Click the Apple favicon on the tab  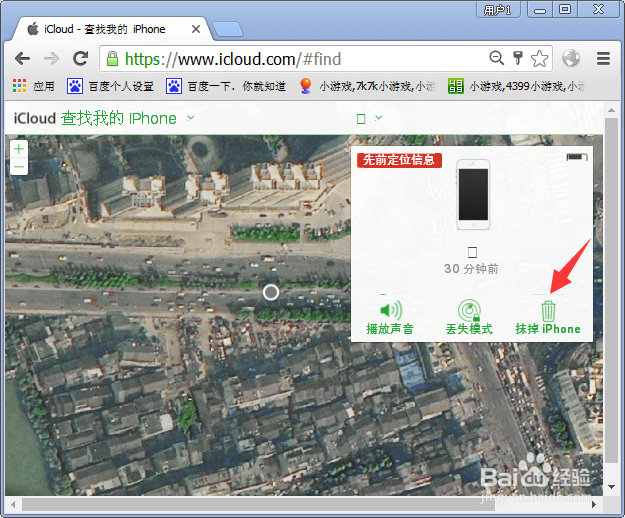(33, 29)
